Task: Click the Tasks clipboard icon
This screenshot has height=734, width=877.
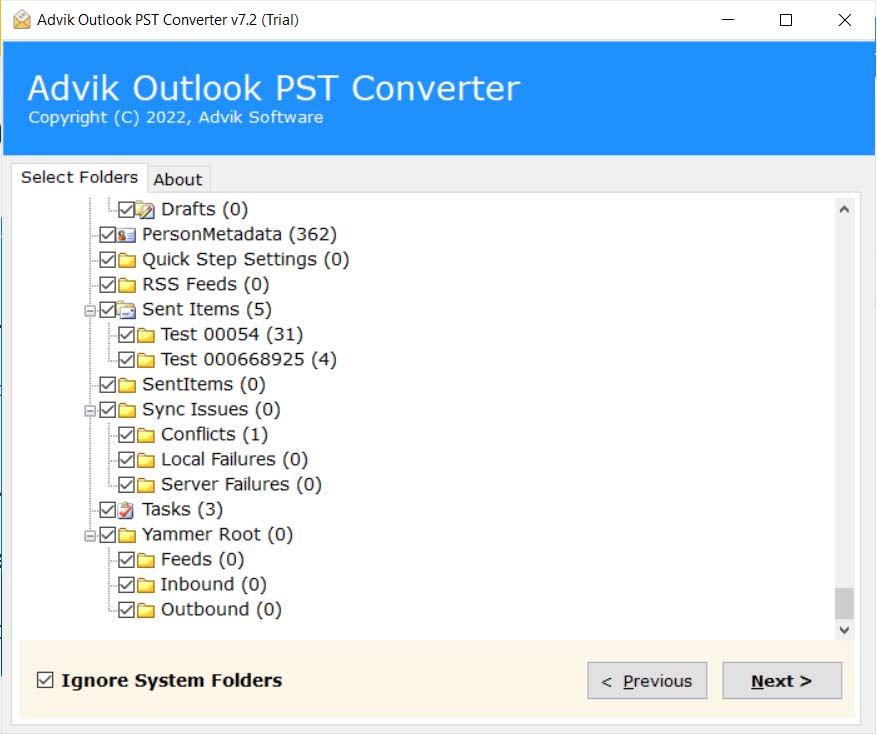Action: point(126,510)
